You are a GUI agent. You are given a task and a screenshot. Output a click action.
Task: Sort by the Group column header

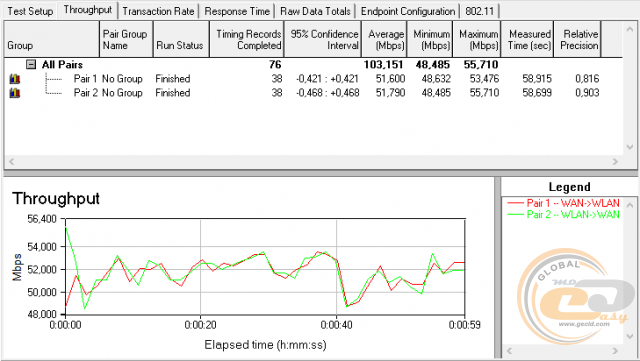52,39
